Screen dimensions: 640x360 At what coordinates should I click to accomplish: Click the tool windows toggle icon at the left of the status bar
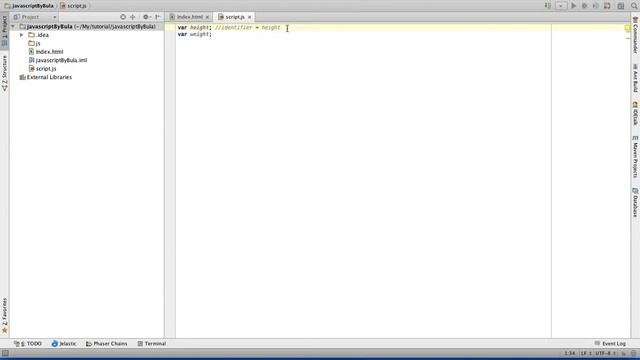5,353
